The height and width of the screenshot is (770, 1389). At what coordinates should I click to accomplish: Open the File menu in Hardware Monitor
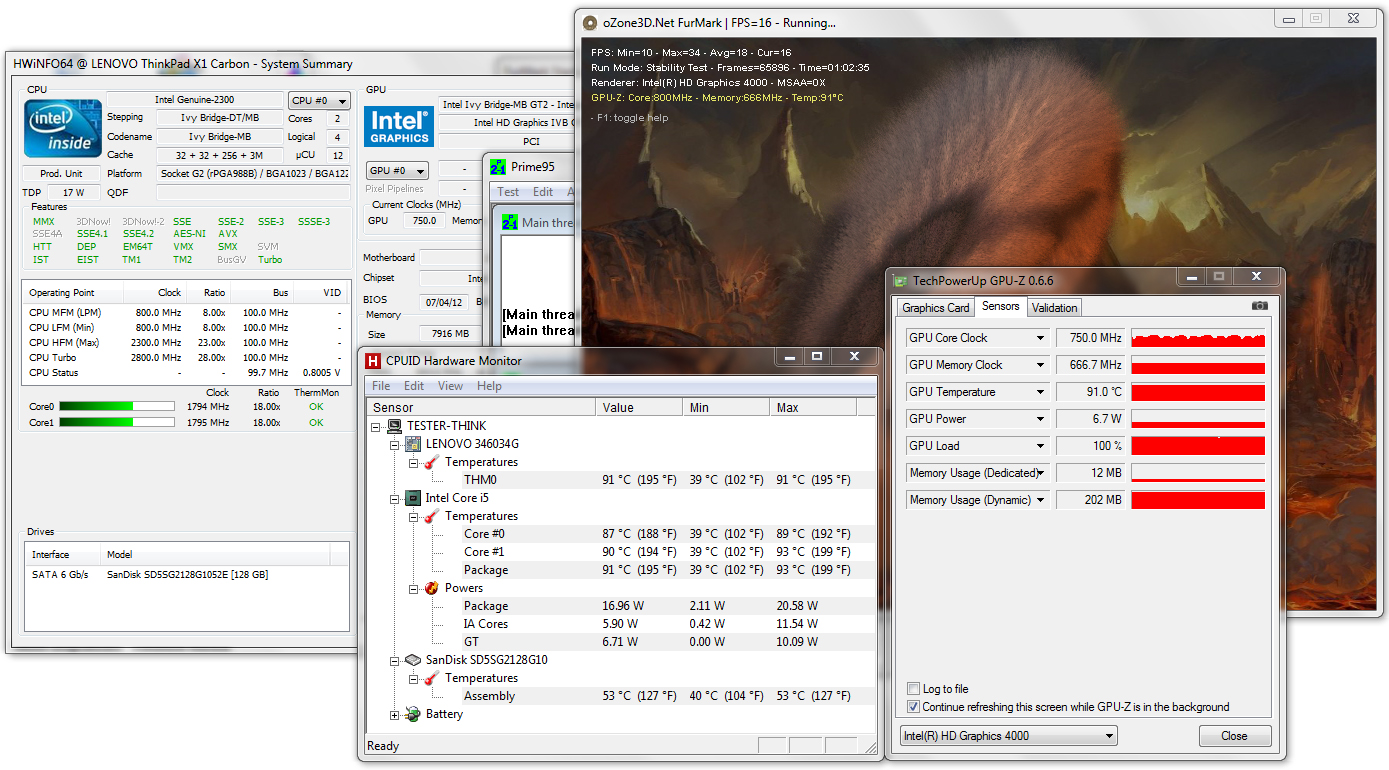[381, 386]
